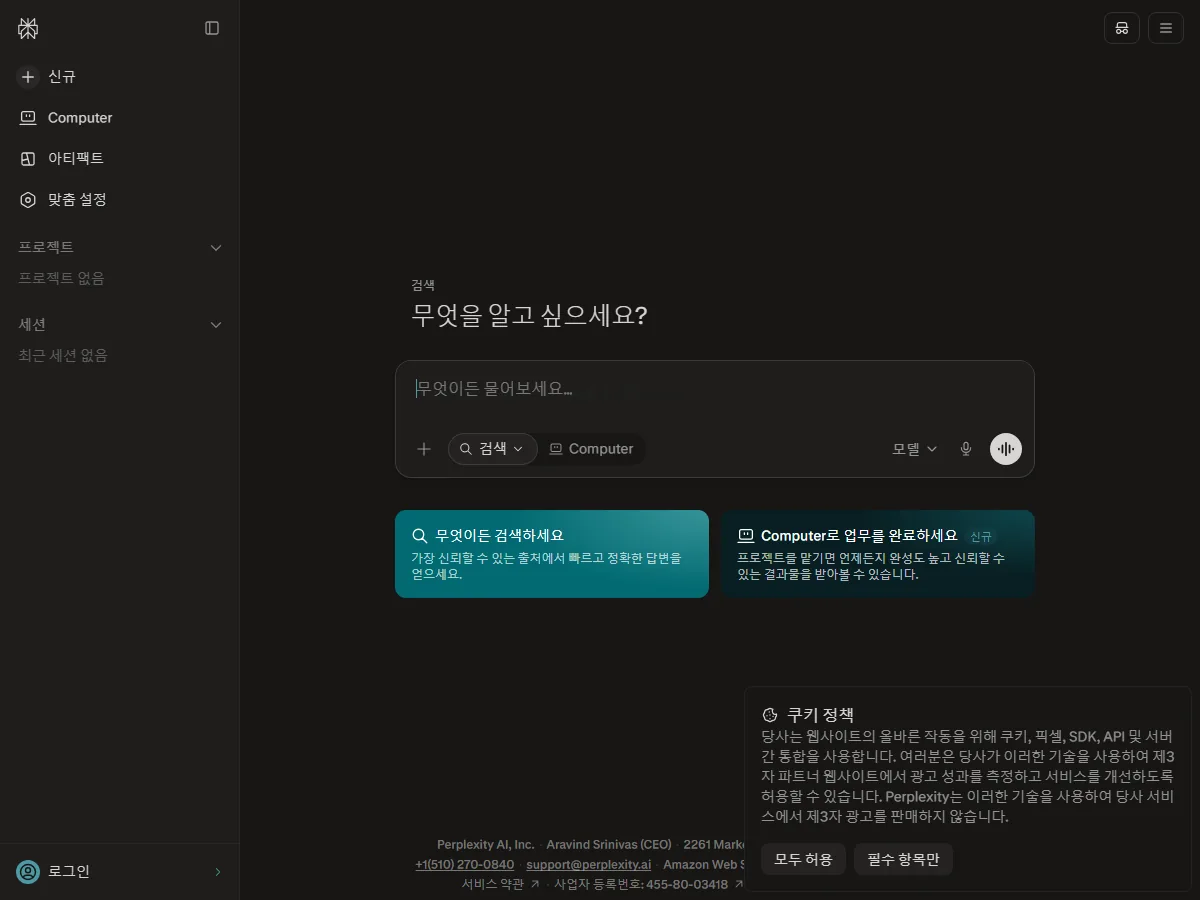Click the incognito mode icon at top right

pyautogui.click(x=1122, y=28)
